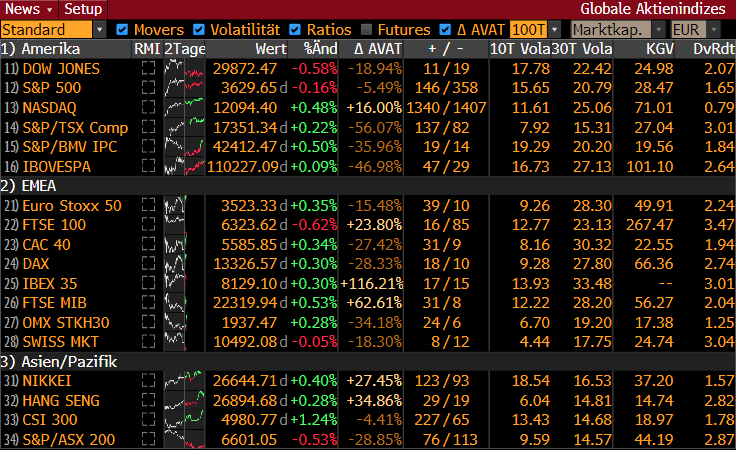Sort by the Wert column header

[271, 49]
